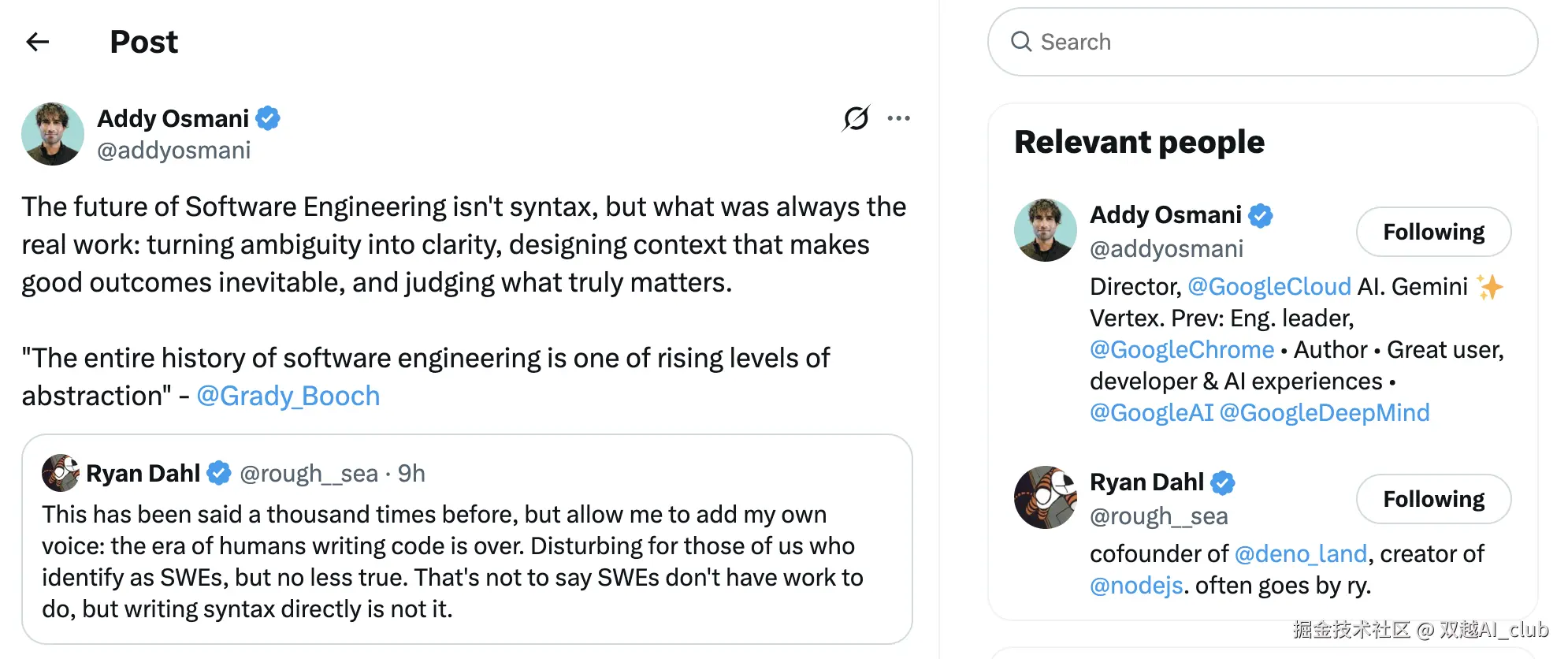The height and width of the screenshot is (659, 1568).
Task: Click the @rough__sea handle in quoted post
Action: (x=309, y=473)
